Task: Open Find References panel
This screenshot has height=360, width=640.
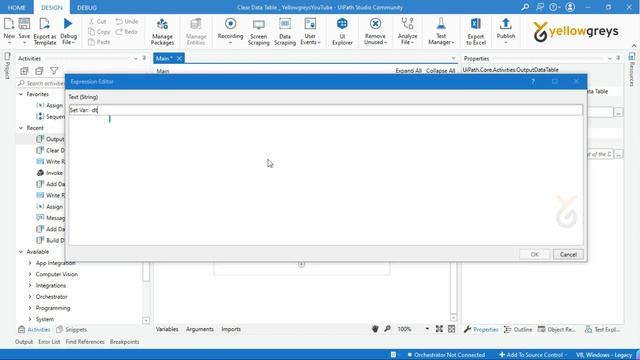Action: pyautogui.click(x=85, y=342)
